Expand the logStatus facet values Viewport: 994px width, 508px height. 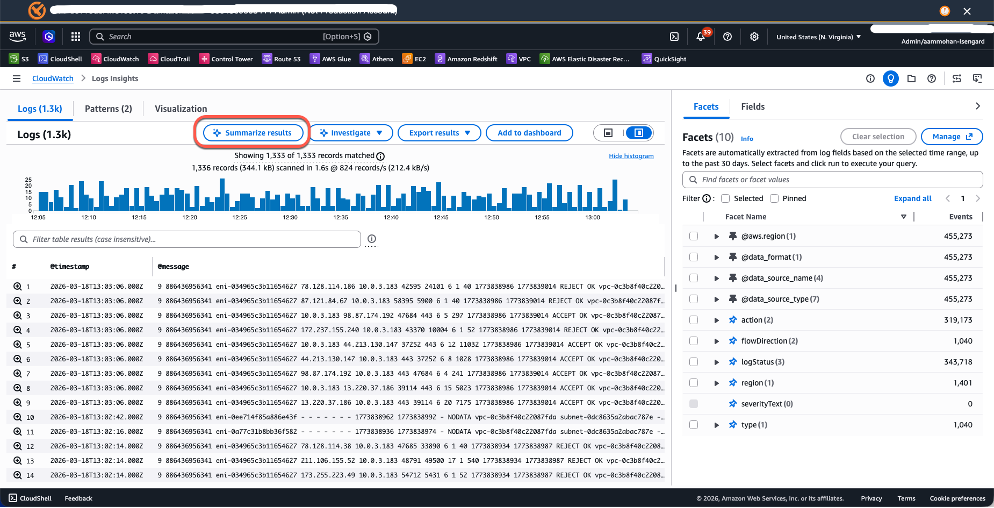click(x=716, y=361)
